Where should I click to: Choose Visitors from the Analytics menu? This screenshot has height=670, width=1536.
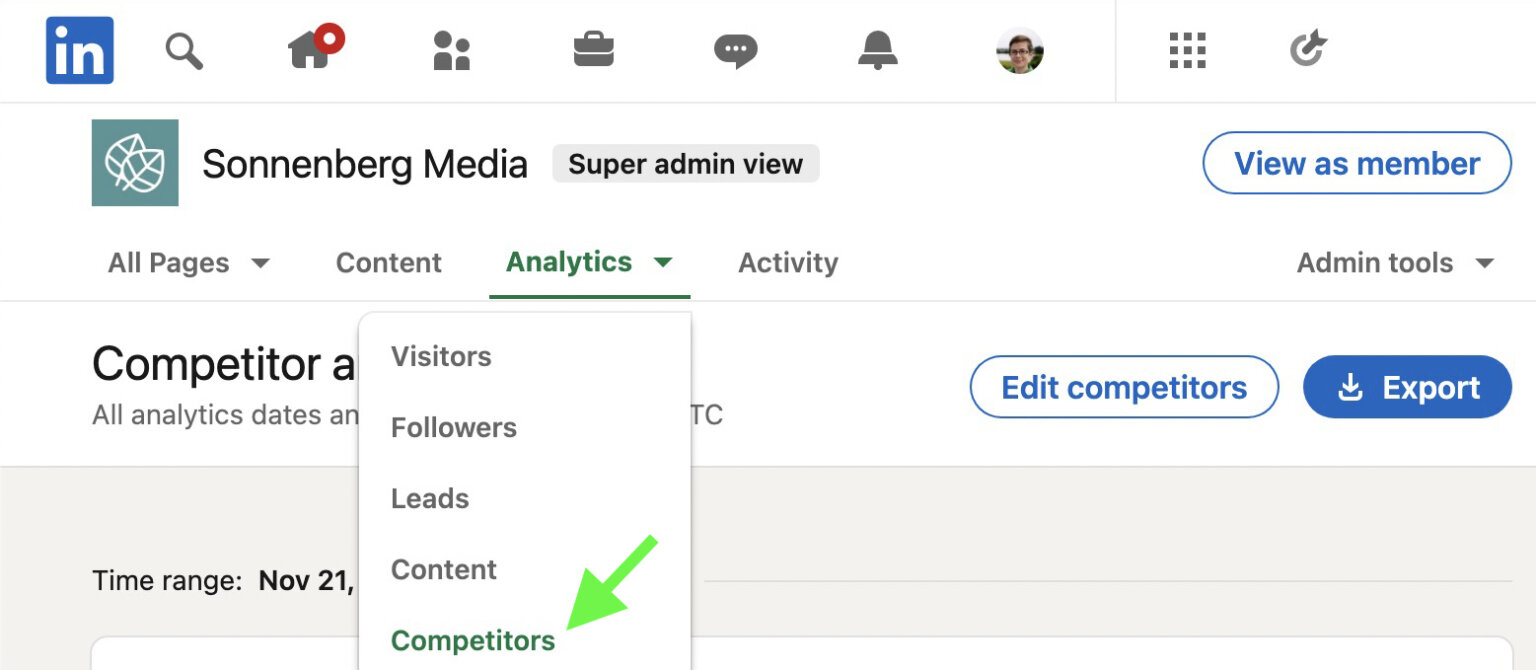point(440,356)
